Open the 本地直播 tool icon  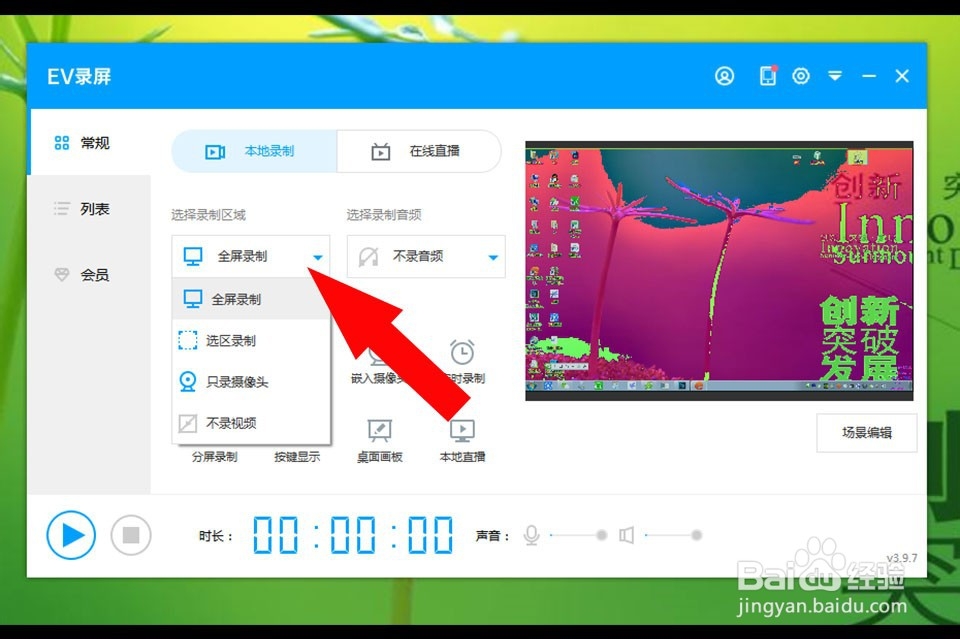(462, 430)
